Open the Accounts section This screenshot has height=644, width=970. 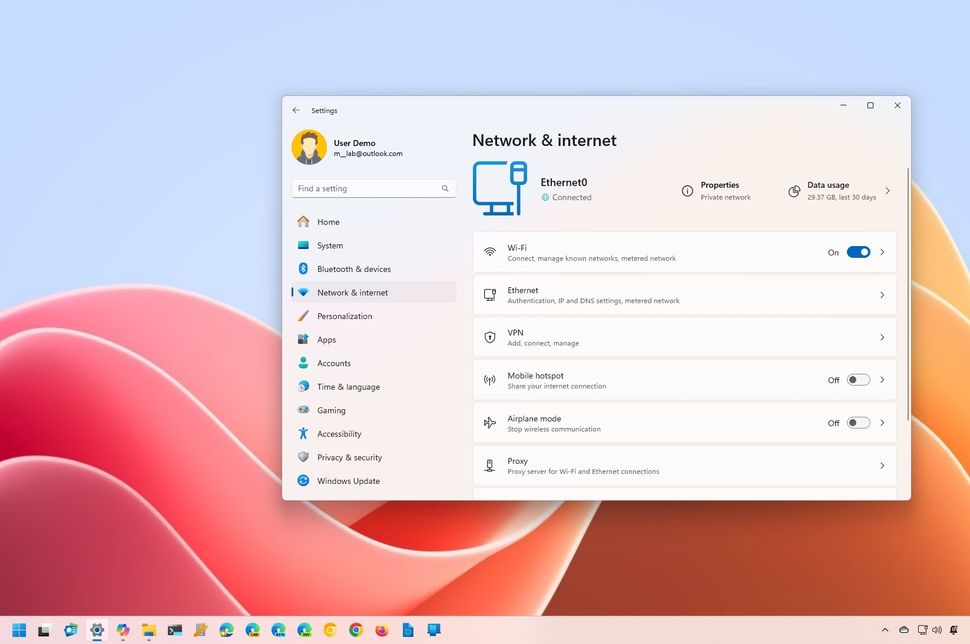pos(333,363)
